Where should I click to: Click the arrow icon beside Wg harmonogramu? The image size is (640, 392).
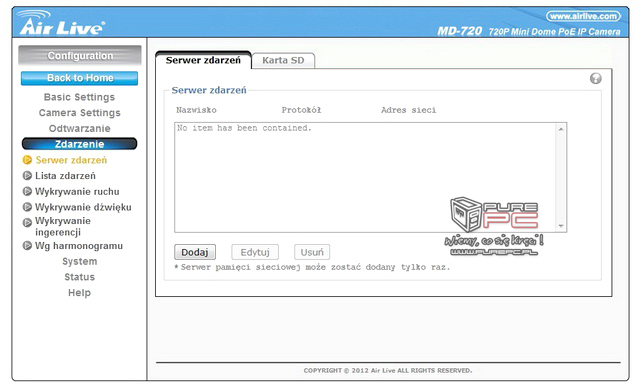pyautogui.click(x=27, y=246)
